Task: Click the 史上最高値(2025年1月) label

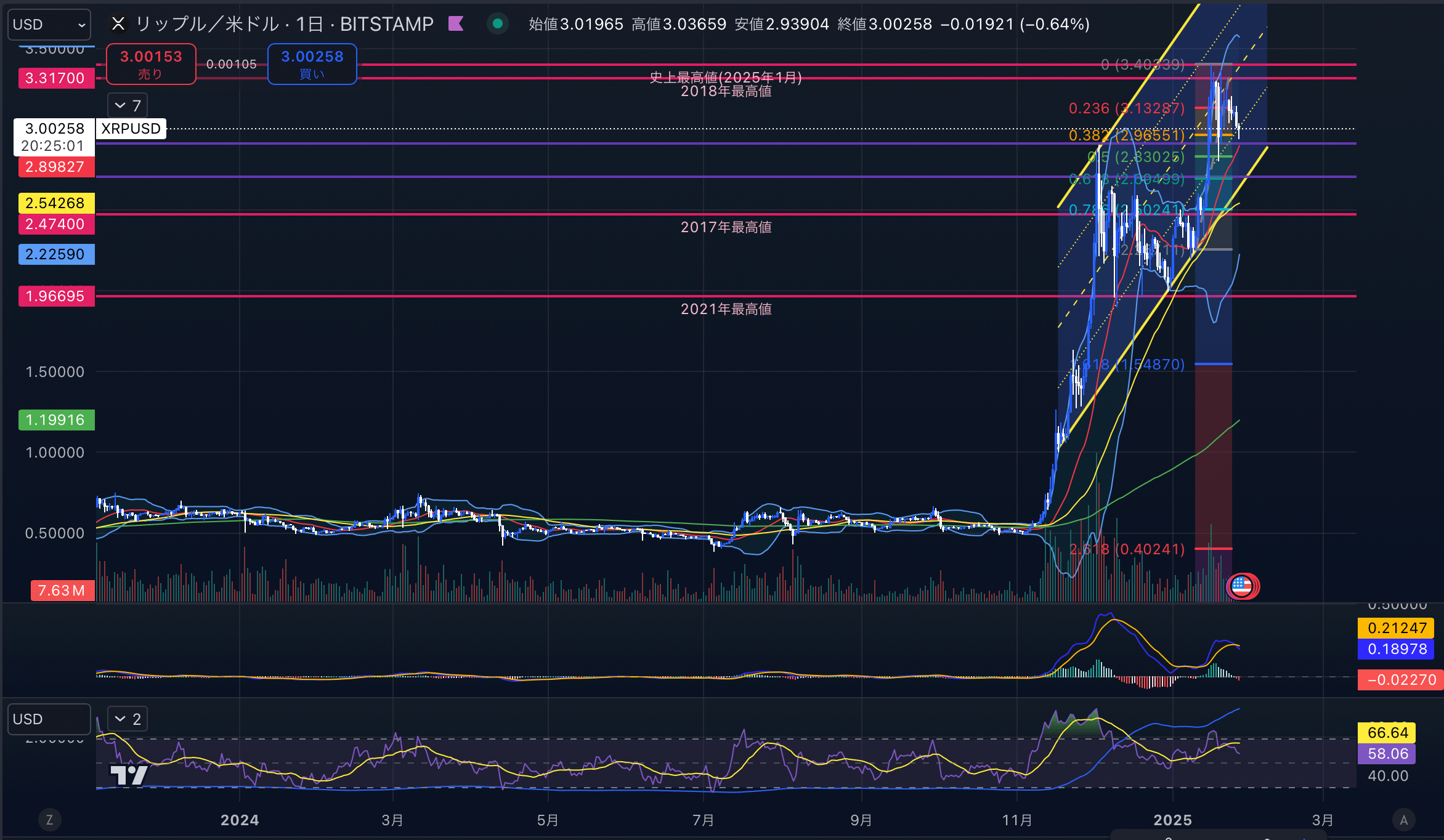Action: tap(726, 78)
